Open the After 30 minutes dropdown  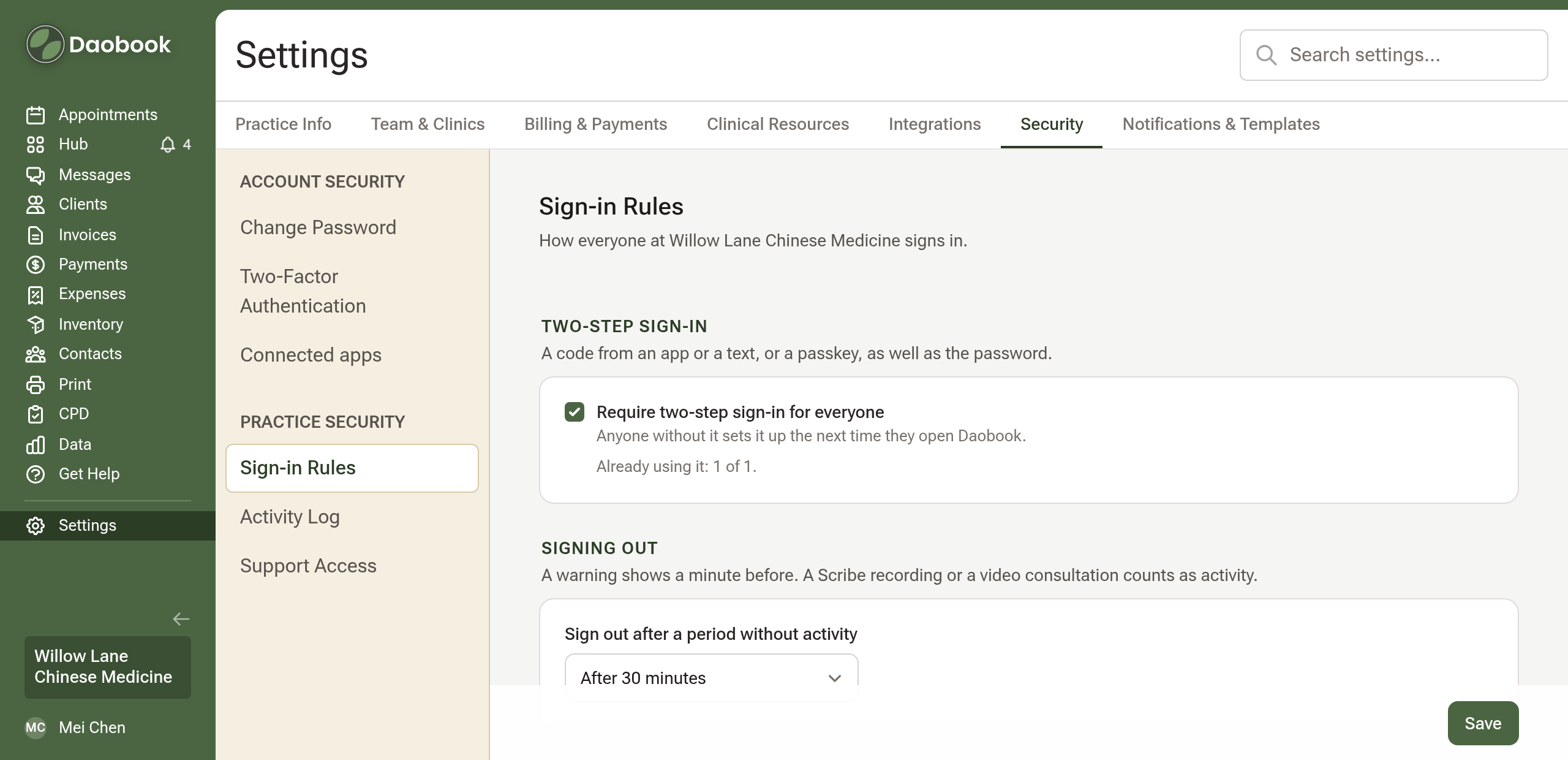click(x=711, y=678)
